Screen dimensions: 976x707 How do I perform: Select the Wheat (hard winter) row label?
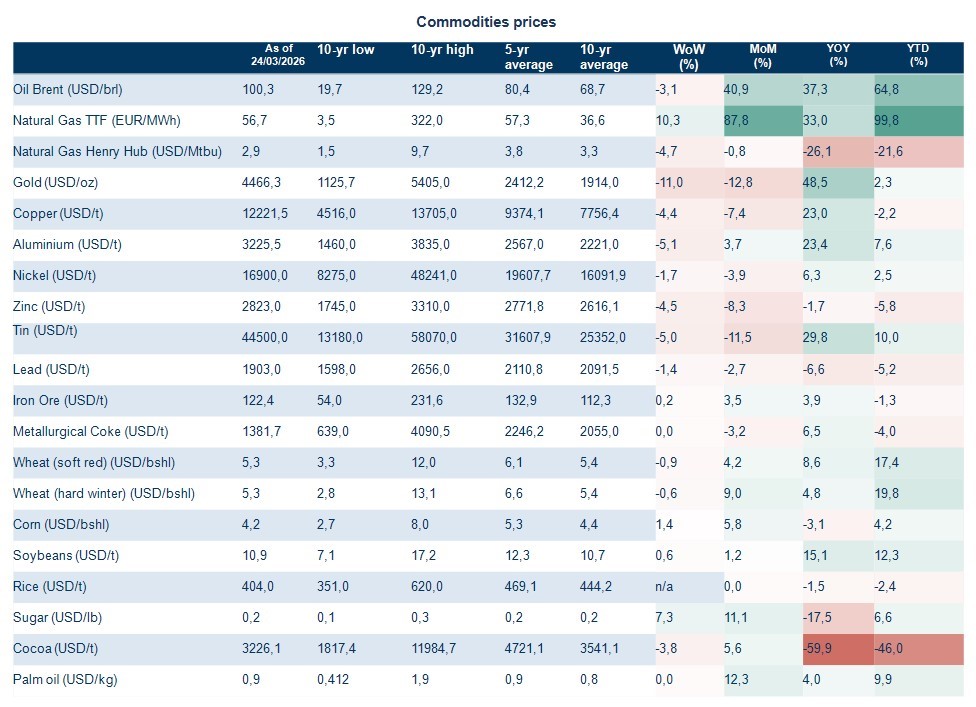click(103, 493)
